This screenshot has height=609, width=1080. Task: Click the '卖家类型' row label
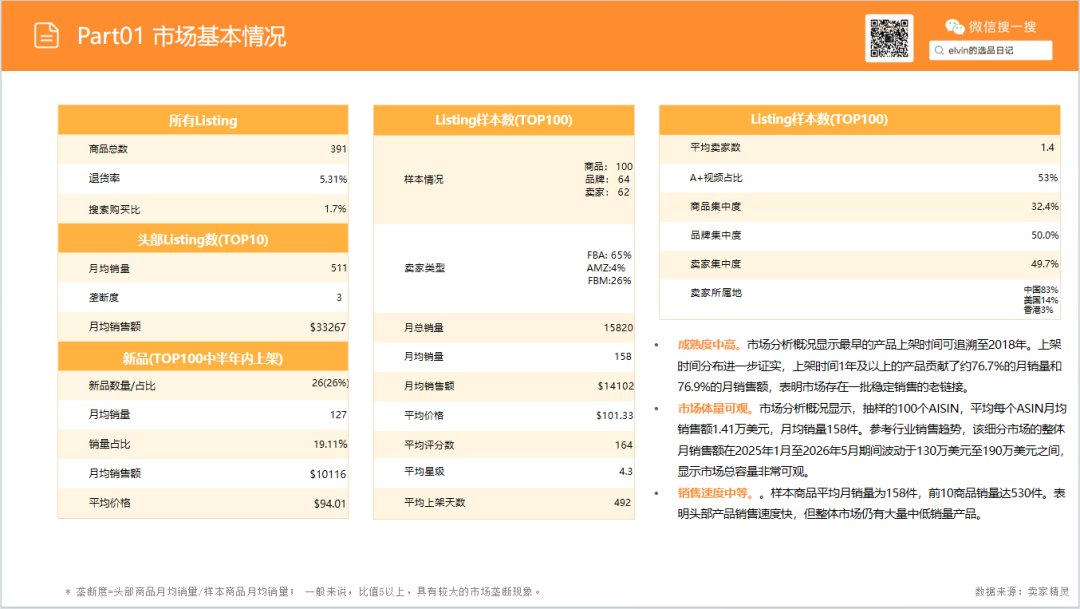pos(424,268)
